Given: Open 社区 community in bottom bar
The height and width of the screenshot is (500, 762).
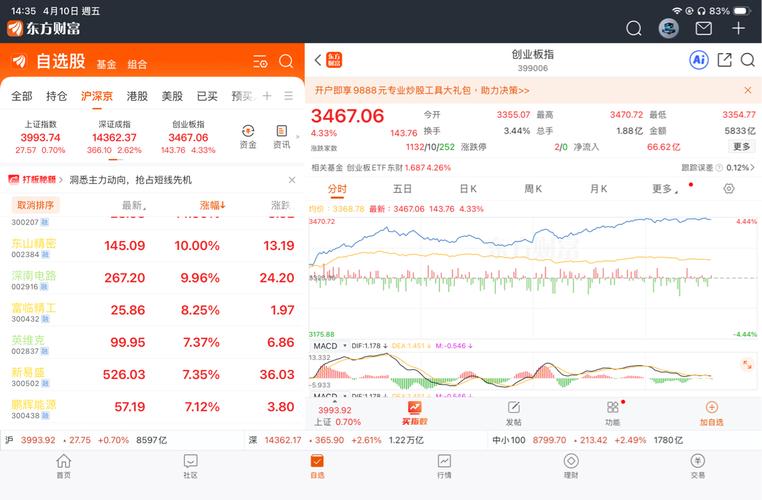Looking at the screenshot, I should click(190, 466).
